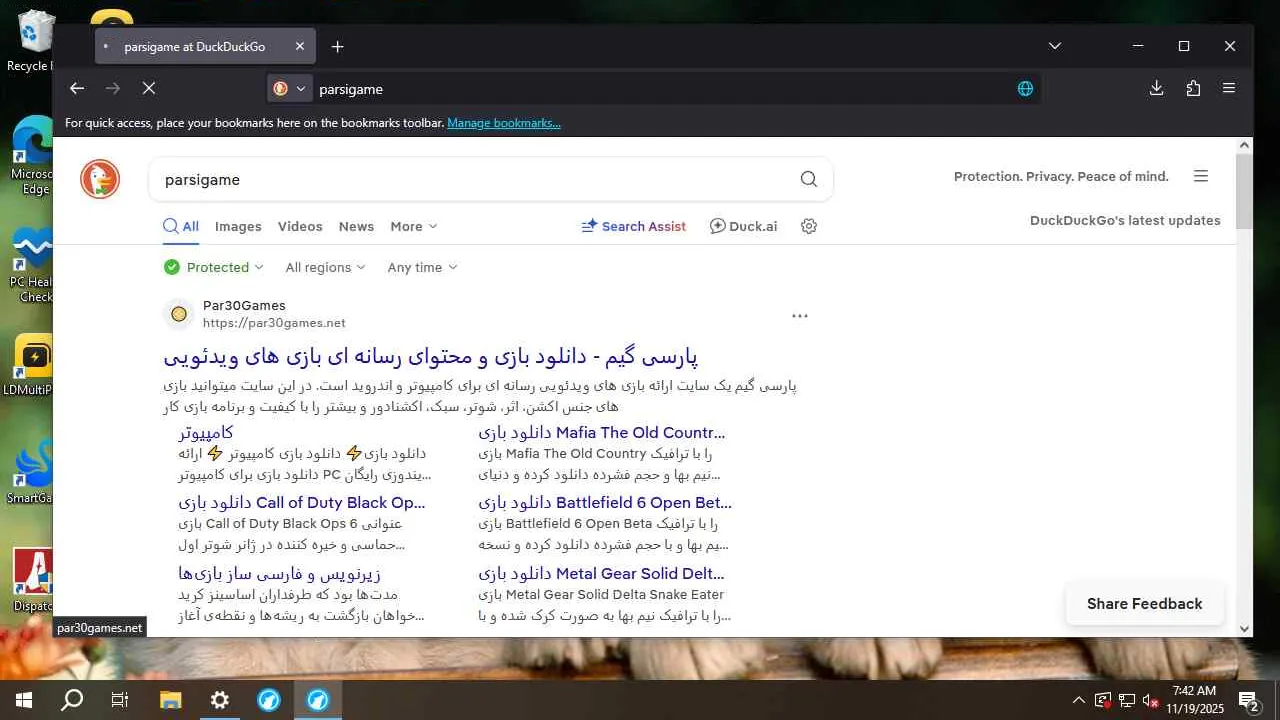This screenshot has height=720, width=1280.
Task: Click the scrollbar down arrow
Action: click(1244, 629)
